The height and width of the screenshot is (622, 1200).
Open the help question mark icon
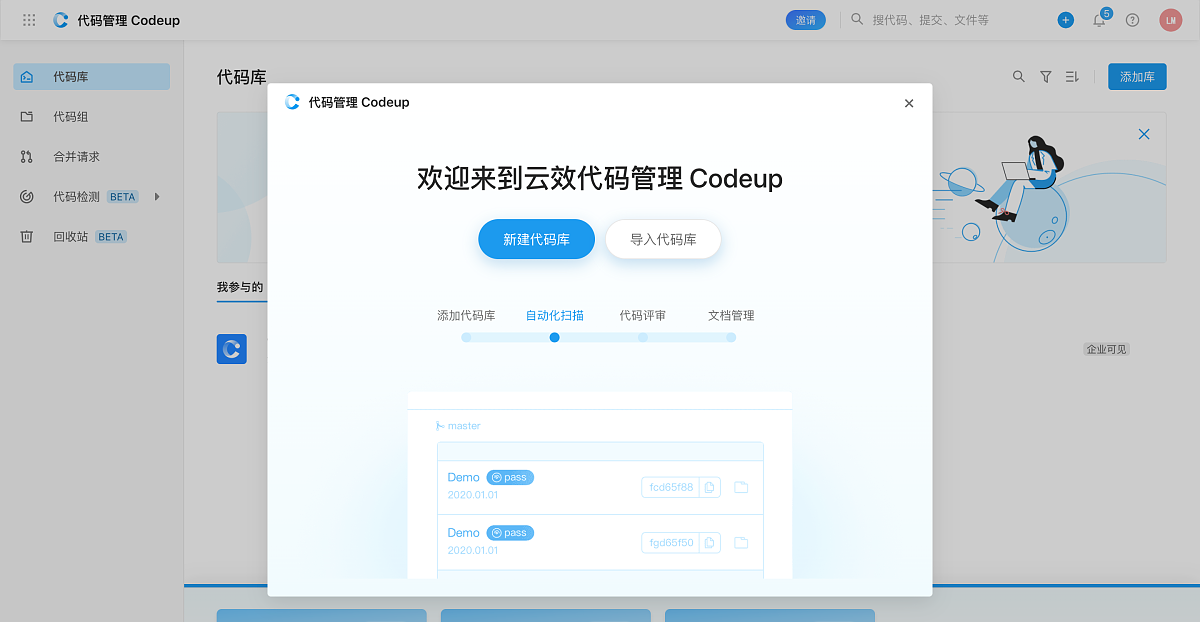pos(1133,20)
